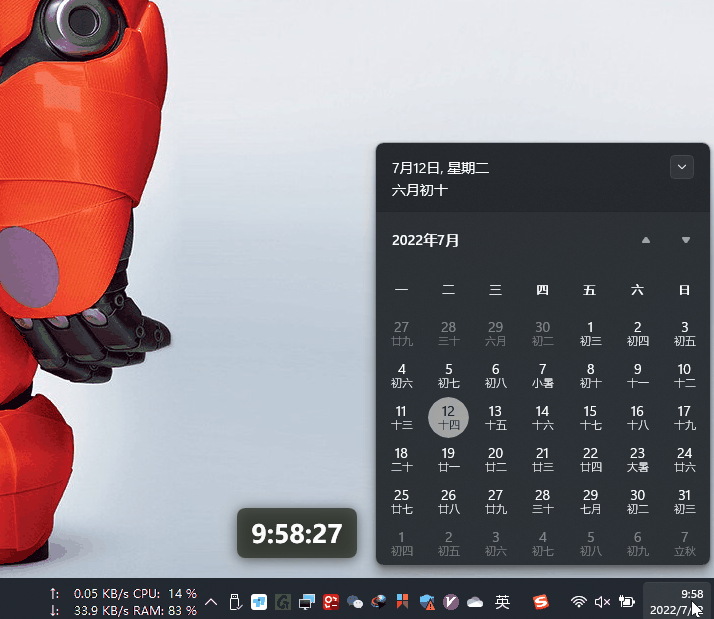Viewport: 714px width, 619px height.
Task: Switch the 英 input language indicator
Action: click(x=502, y=602)
